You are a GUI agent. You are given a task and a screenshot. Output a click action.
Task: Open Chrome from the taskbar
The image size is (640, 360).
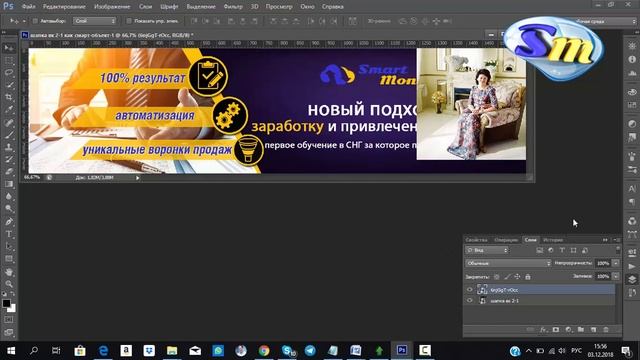(x=264, y=351)
